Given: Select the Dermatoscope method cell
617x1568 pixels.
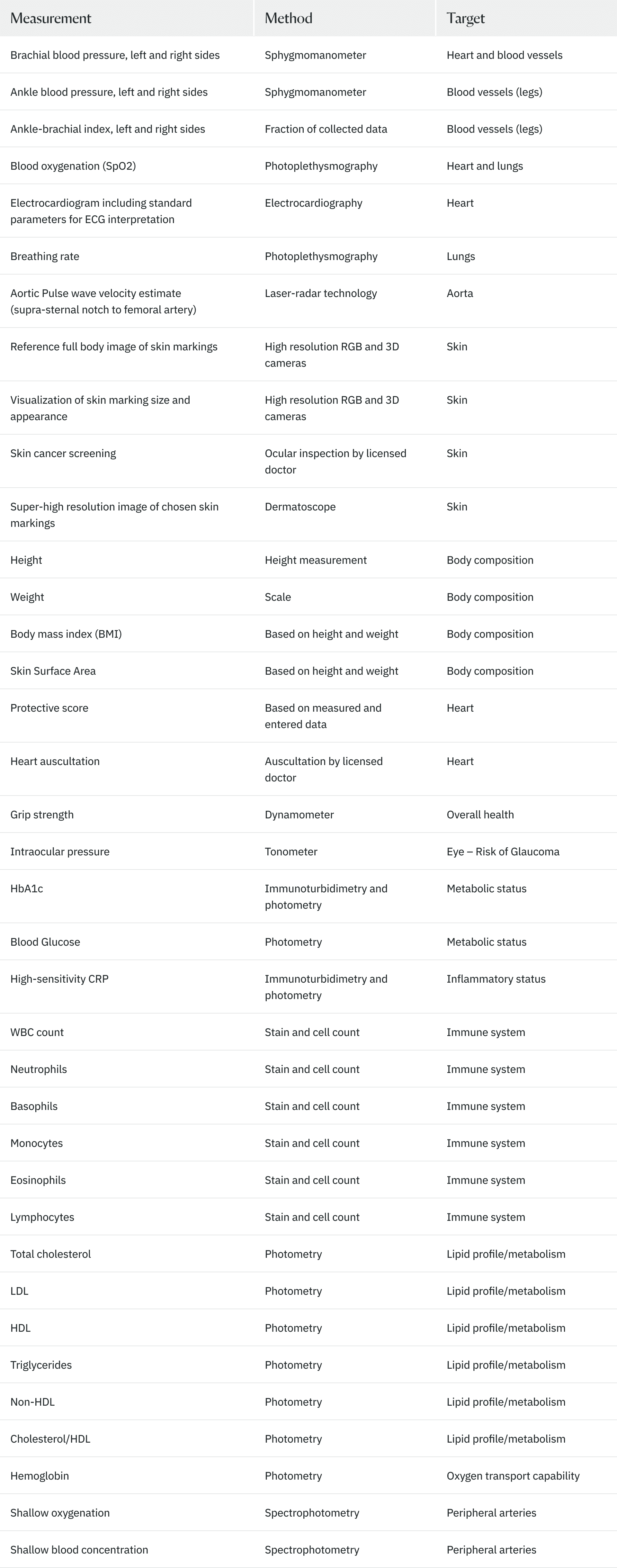Looking at the screenshot, I should point(300,507).
